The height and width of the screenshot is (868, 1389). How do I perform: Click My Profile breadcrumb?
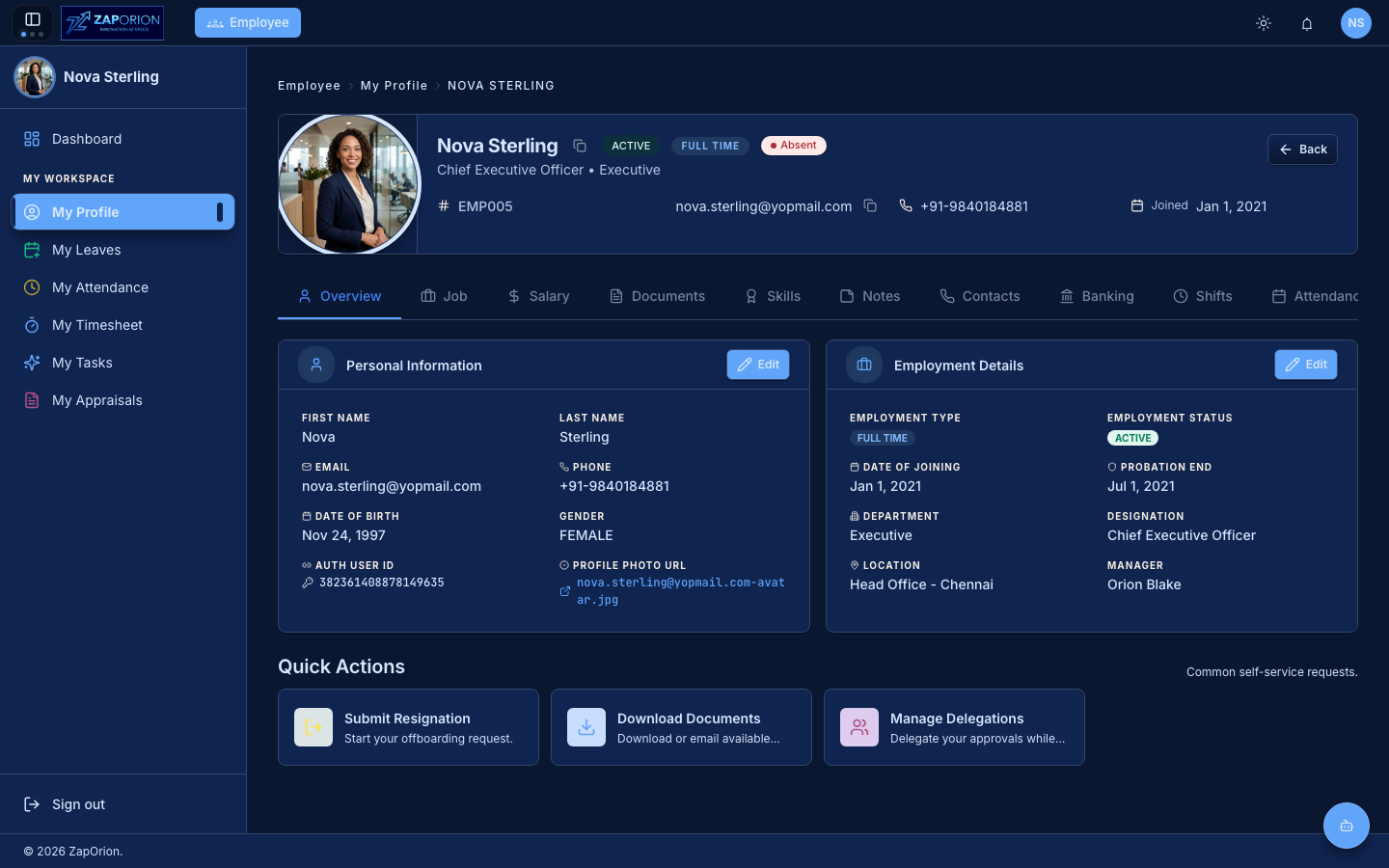[394, 86]
